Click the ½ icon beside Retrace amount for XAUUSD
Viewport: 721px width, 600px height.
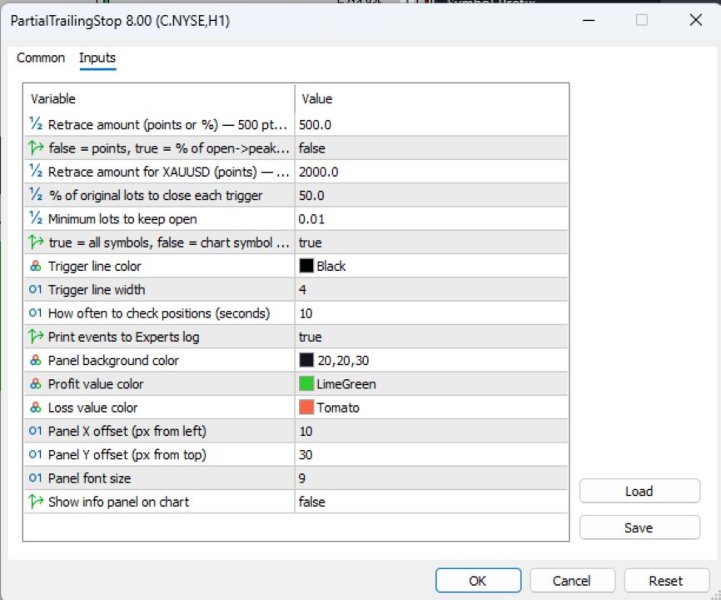(x=35, y=171)
